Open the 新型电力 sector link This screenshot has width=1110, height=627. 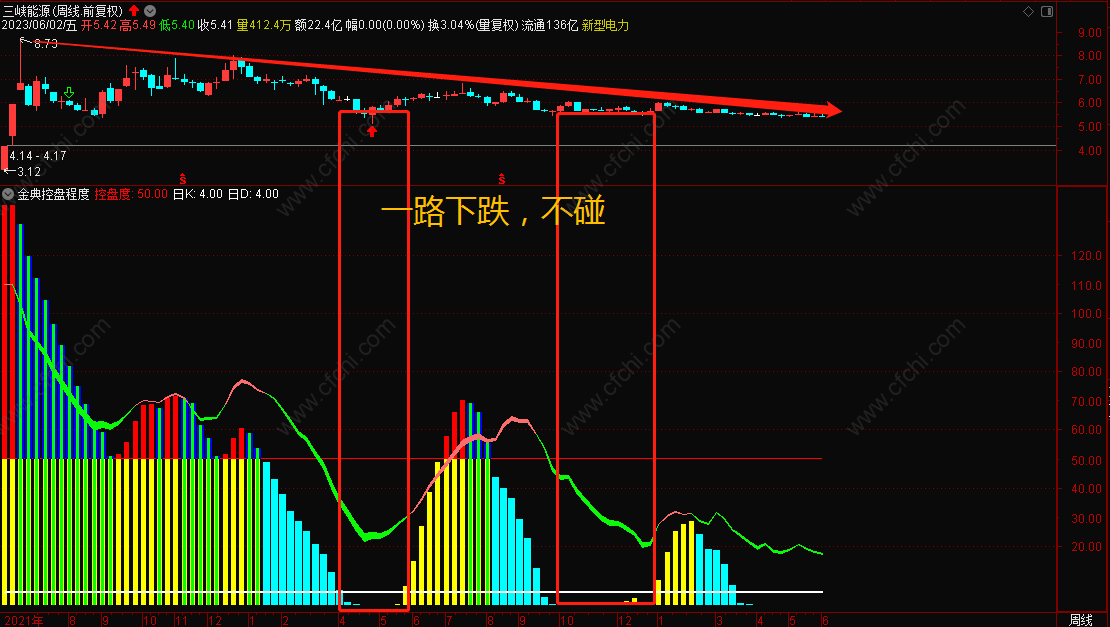605,25
